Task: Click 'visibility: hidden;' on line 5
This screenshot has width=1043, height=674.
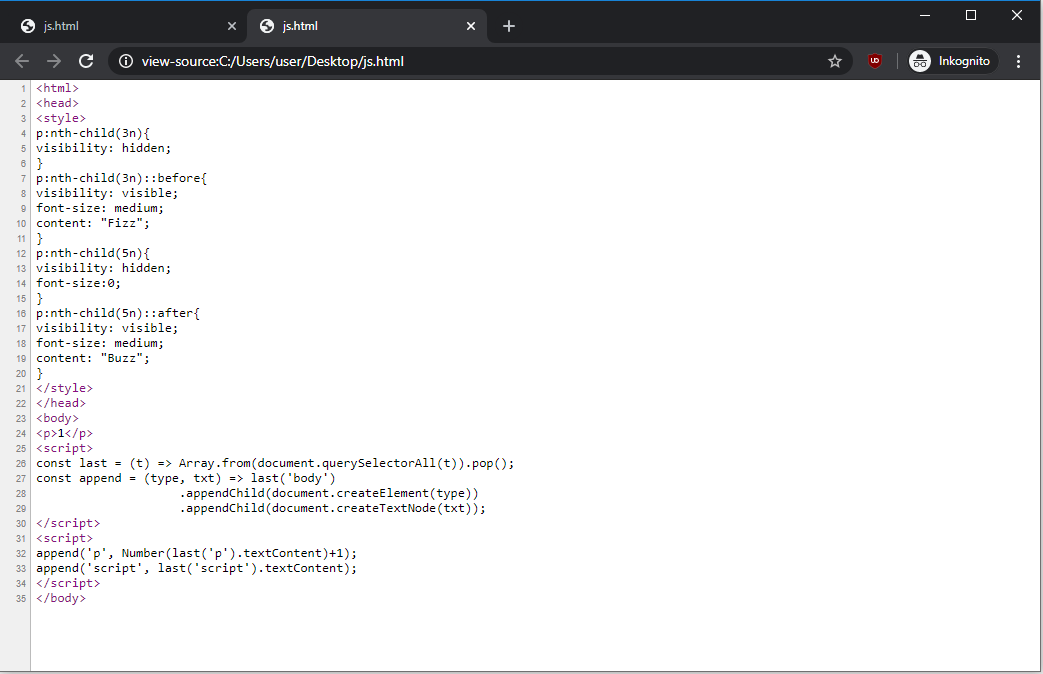Action: click(x=104, y=148)
